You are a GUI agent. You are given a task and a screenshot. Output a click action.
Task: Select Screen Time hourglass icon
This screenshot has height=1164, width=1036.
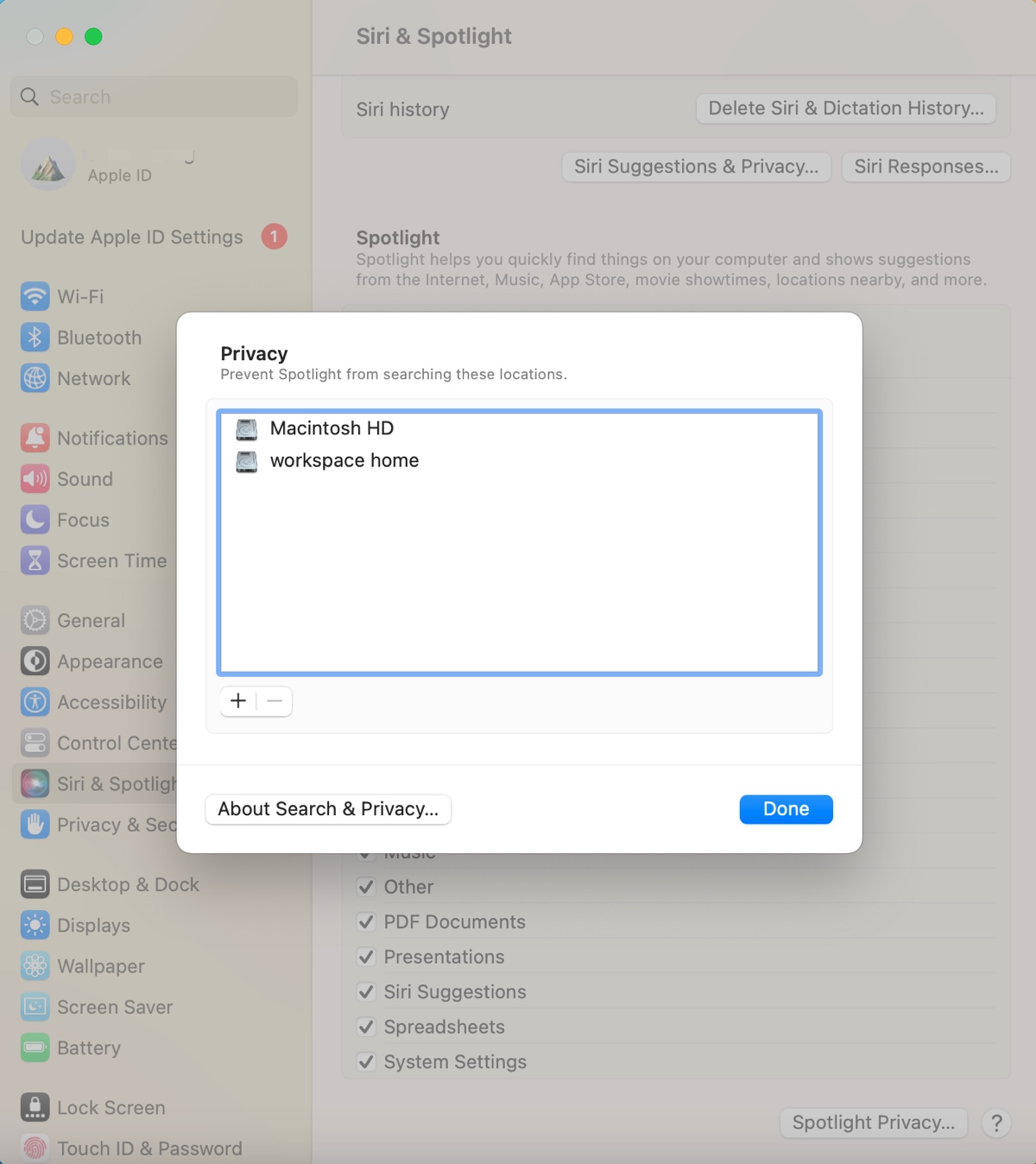(35, 560)
